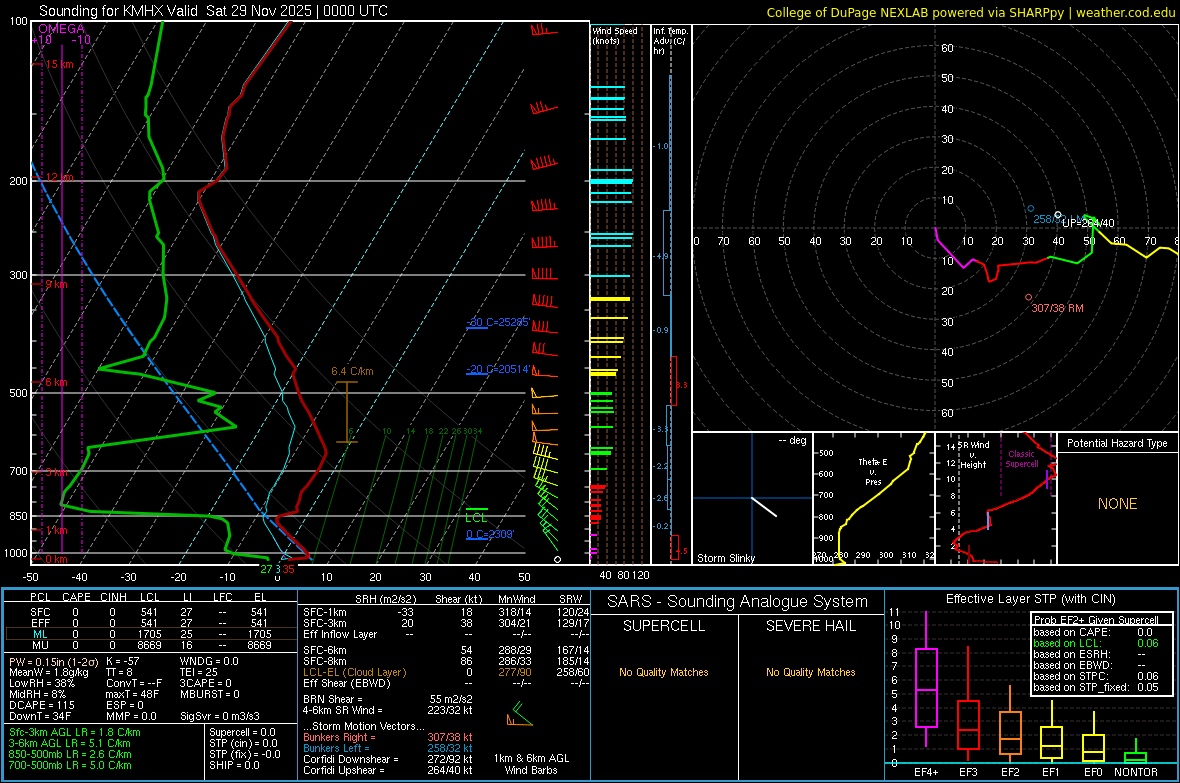Click the 'Theta-E v. Pres' inset label

(x=873, y=471)
